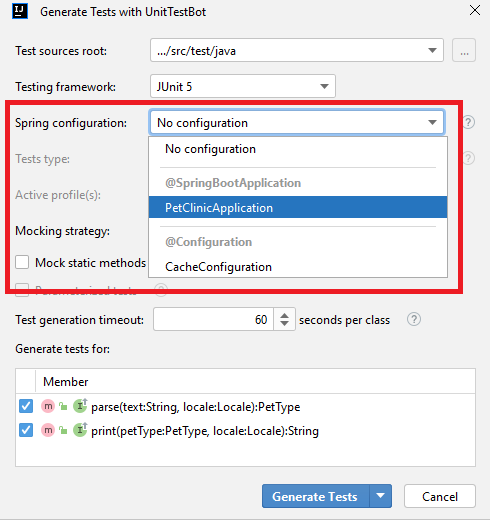490x520 pixels.
Task: Uncheck the print method checkbox
Action: tap(26, 430)
